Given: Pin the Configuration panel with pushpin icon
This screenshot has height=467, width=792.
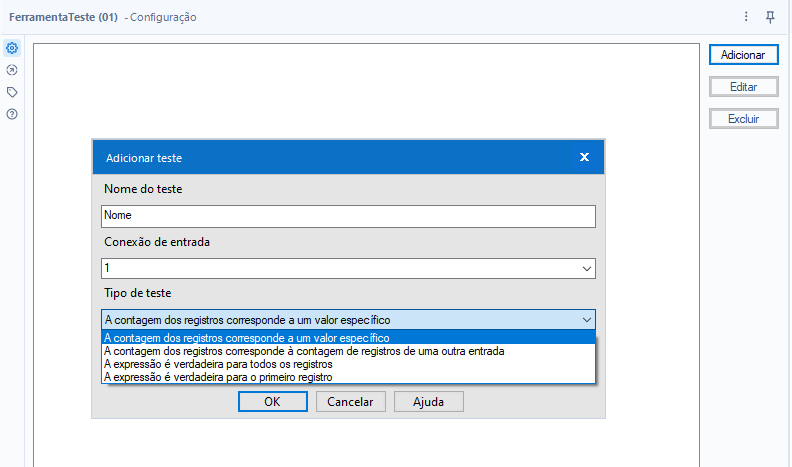Looking at the screenshot, I should coord(770,17).
